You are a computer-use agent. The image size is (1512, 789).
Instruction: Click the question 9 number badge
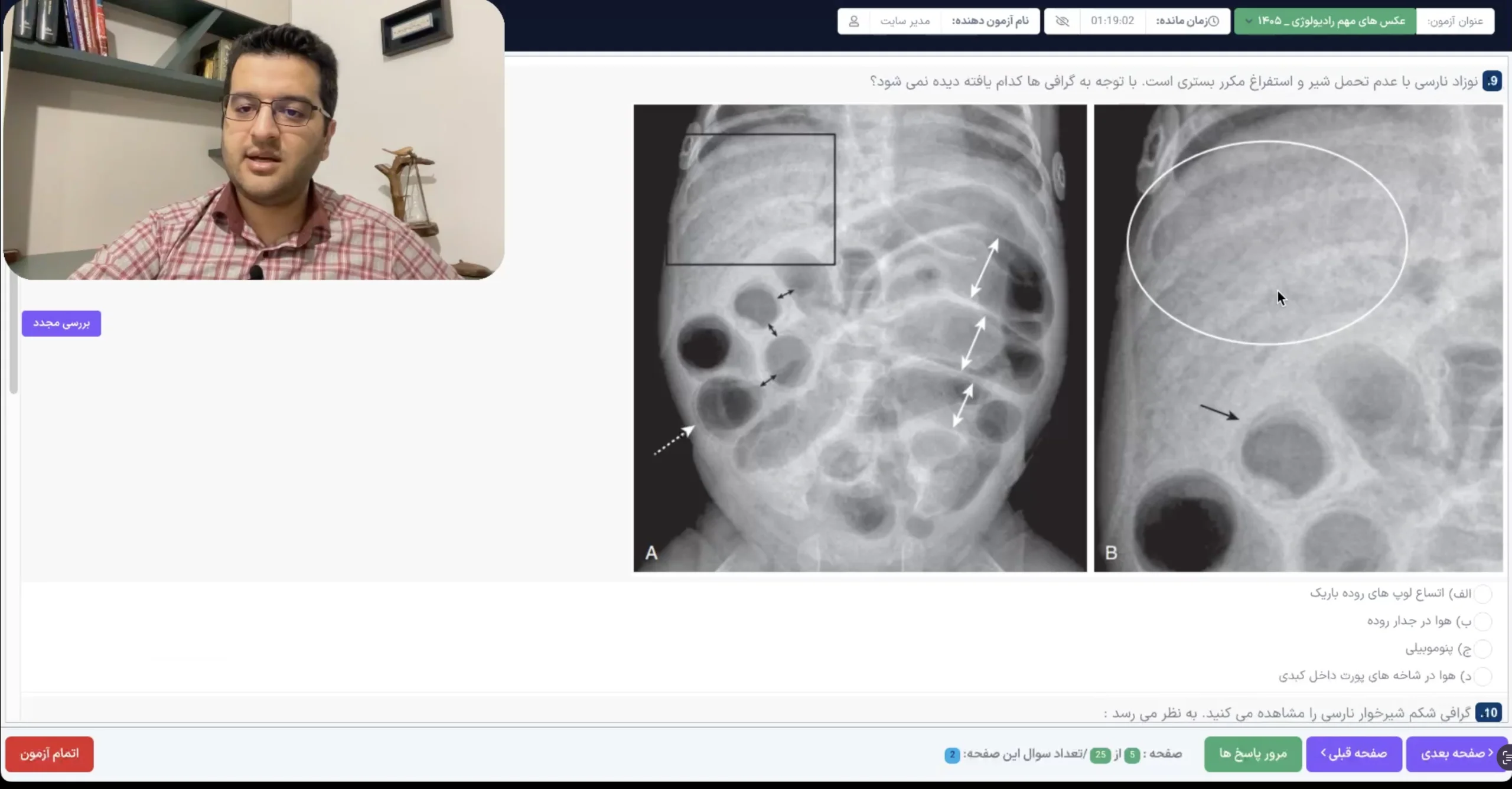coord(1492,81)
